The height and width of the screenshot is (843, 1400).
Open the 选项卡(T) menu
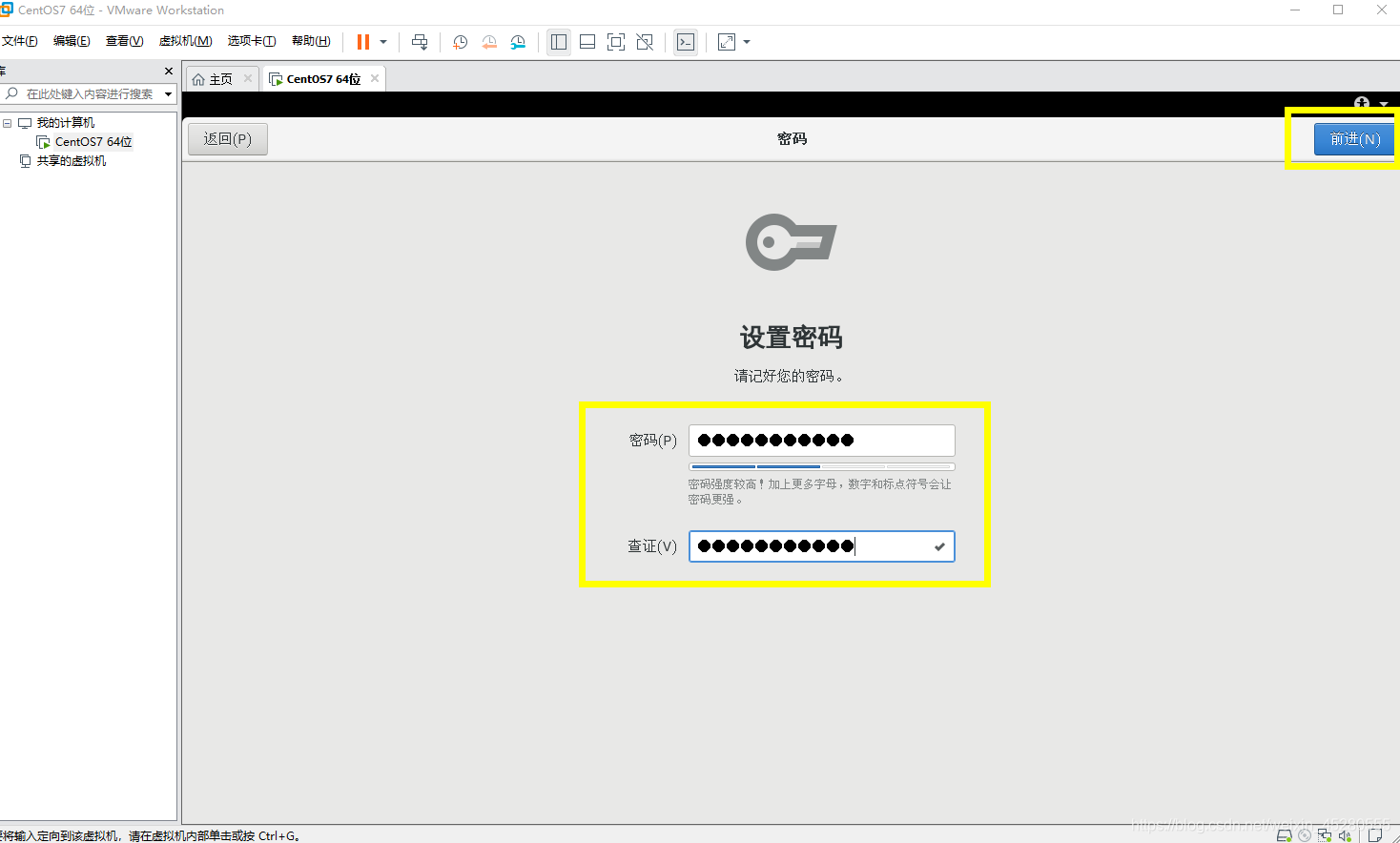coord(252,41)
